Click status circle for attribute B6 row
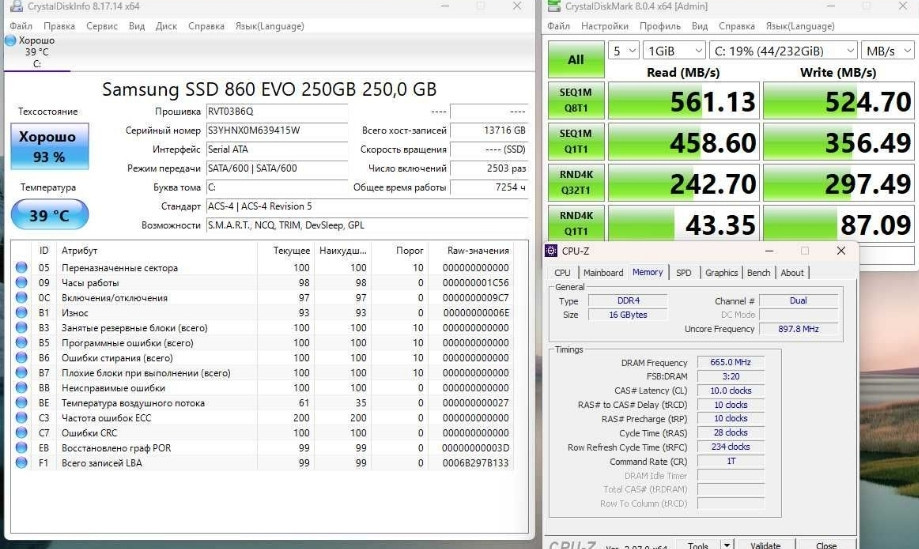Image resolution: width=919 pixels, height=549 pixels. (x=22, y=357)
